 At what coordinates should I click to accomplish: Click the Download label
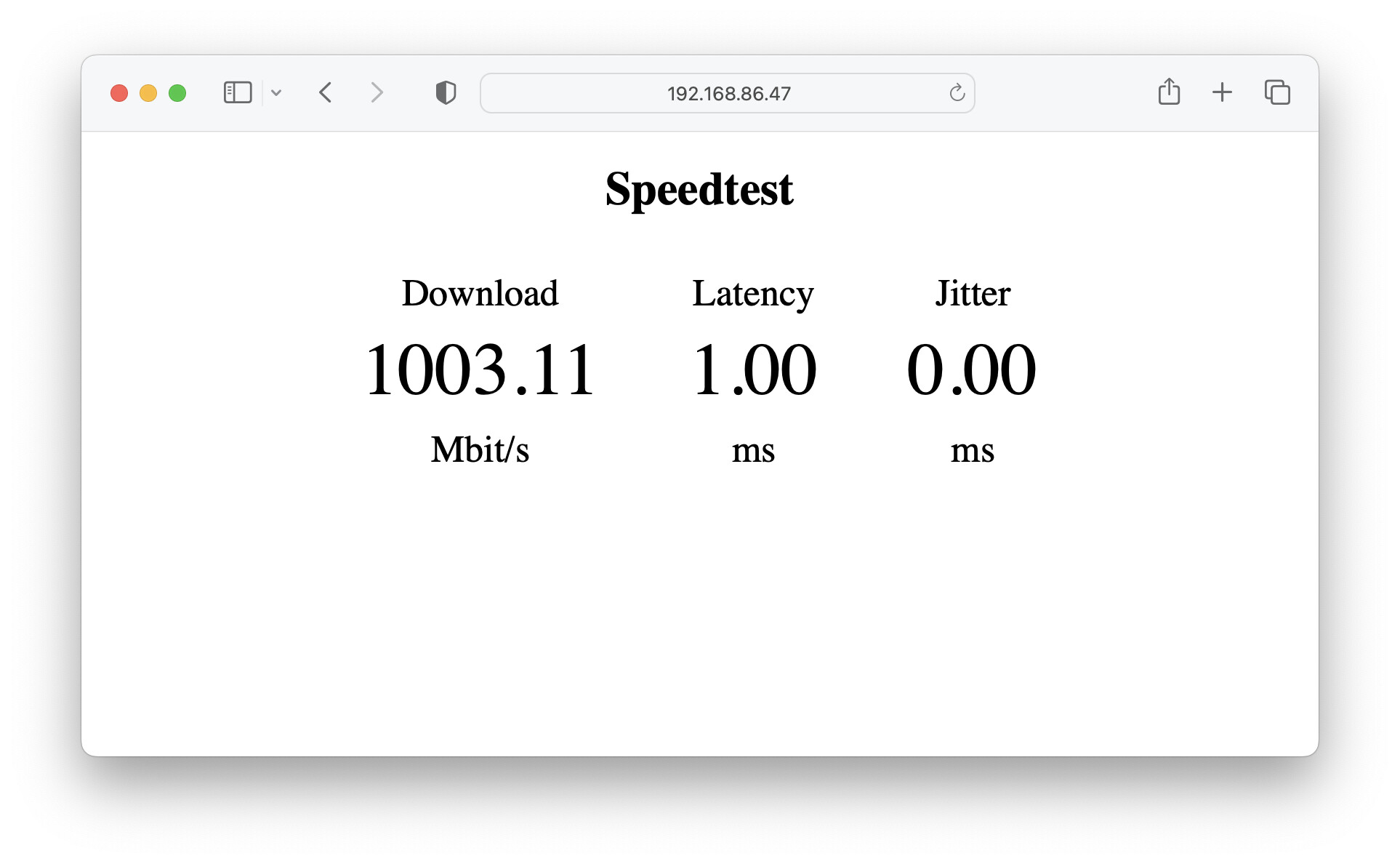pyautogui.click(x=480, y=294)
